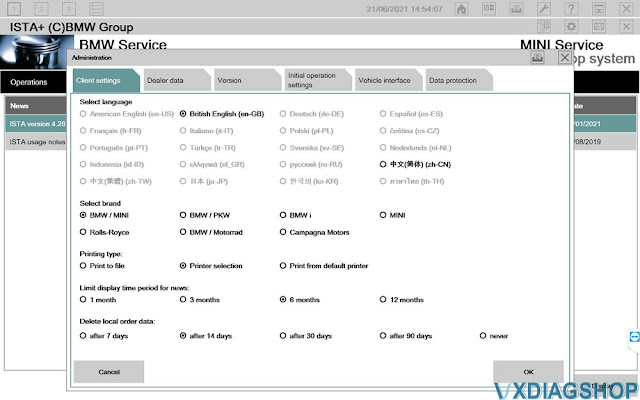Image resolution: width=640 pixels, height=400 pixels.
Task: Set delete local order data to never
Action: pos(494,336)
